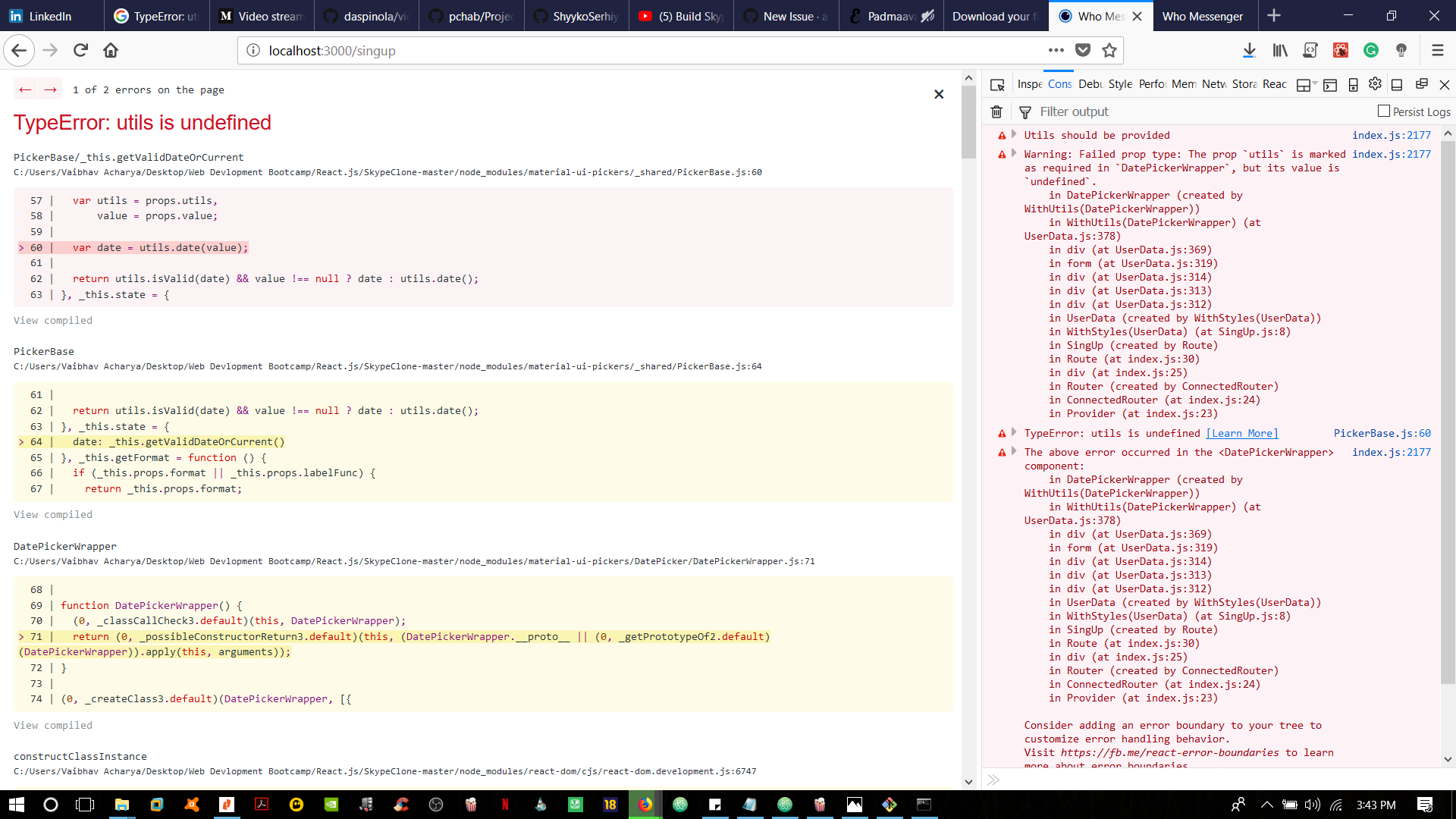Select the Pick an element inspector icon
This screenshot has height=819, width=1456.
click(998, 84)
